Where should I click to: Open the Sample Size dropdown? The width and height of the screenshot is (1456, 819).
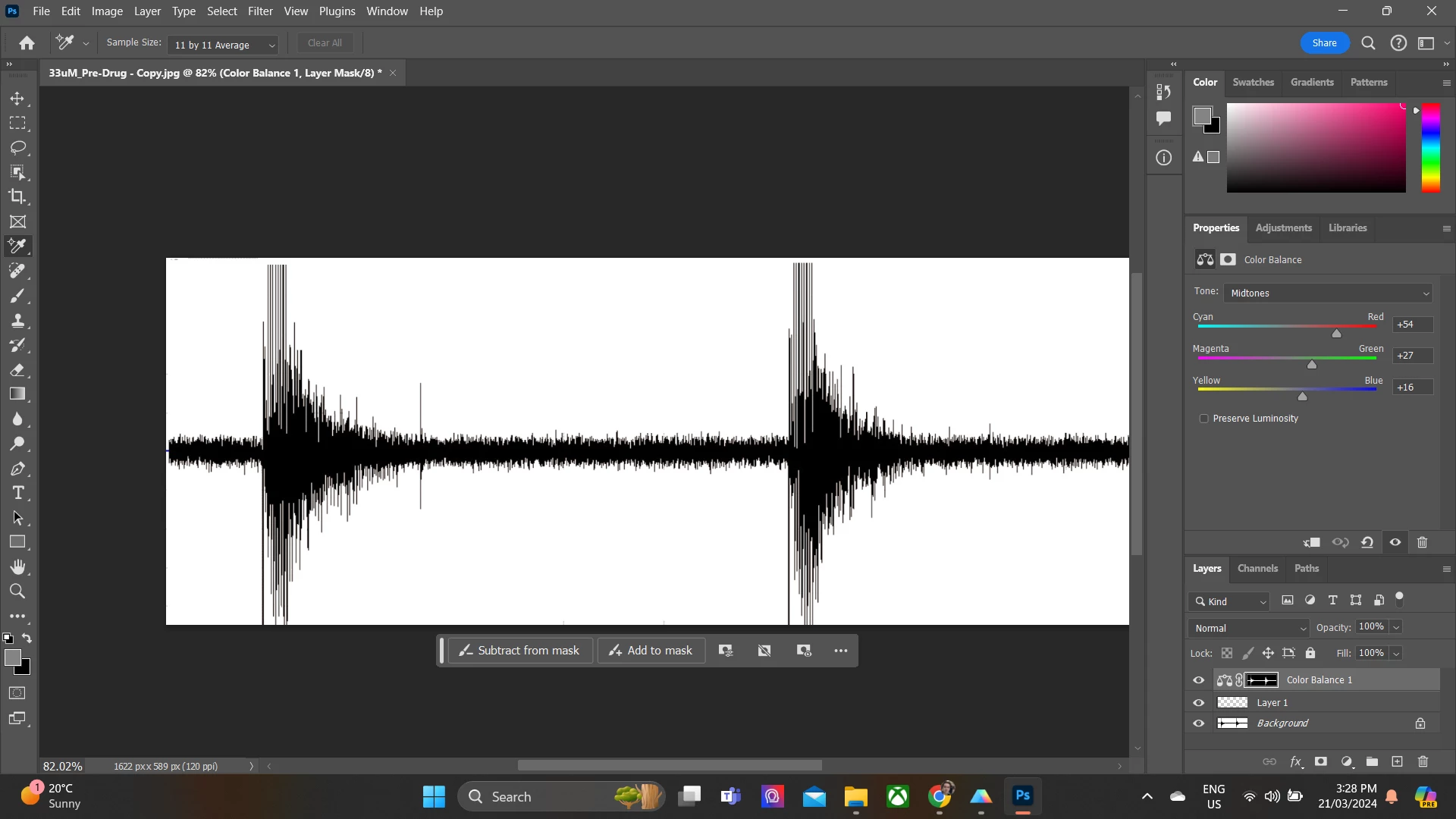(x=224, y=45)
